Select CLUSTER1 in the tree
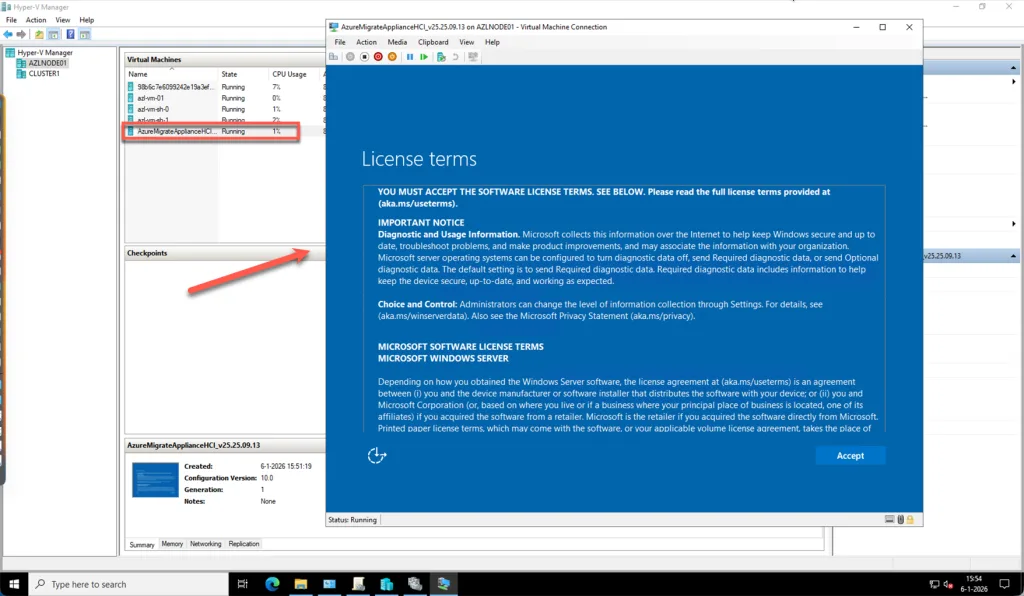 [43, 73]
